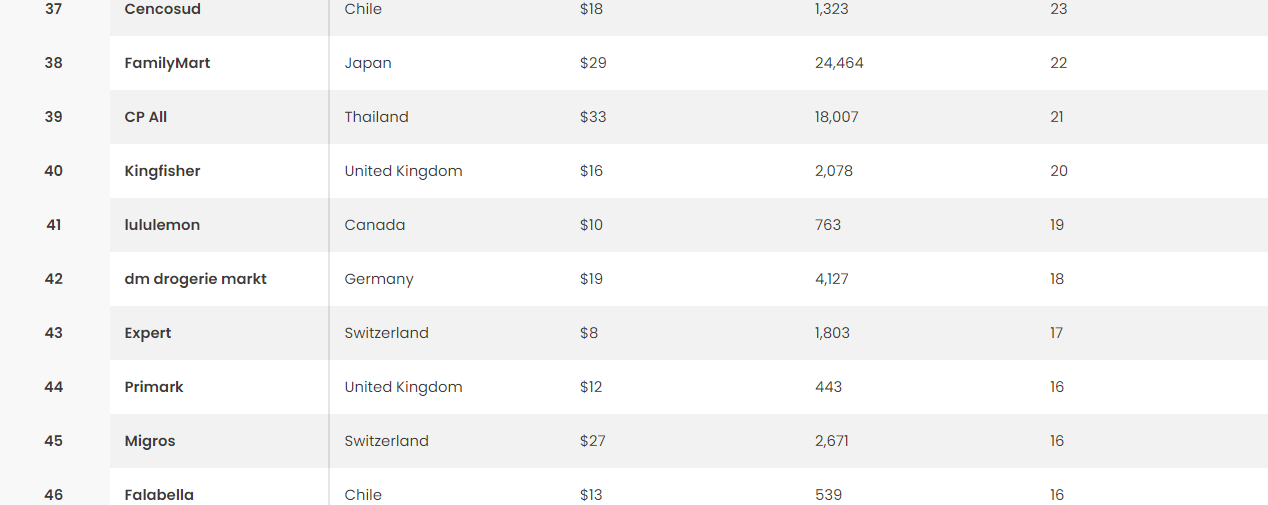The width and height of the screenshot is (1268, 505).
Task: Click the 4,127 store count value
Action: [832, 279]
